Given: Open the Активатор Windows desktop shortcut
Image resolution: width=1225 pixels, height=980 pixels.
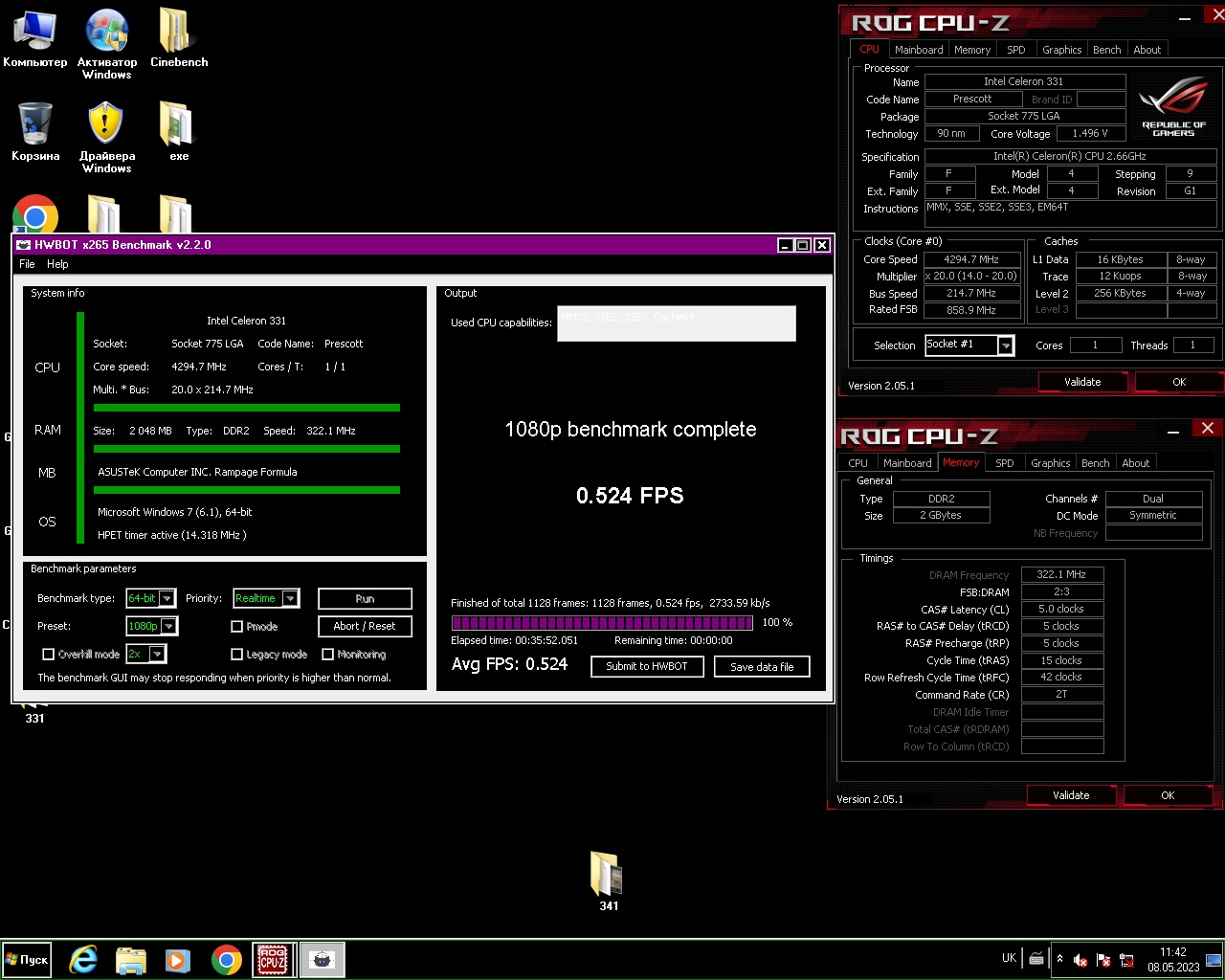Looking at the screenshot, I should point(107,43).
